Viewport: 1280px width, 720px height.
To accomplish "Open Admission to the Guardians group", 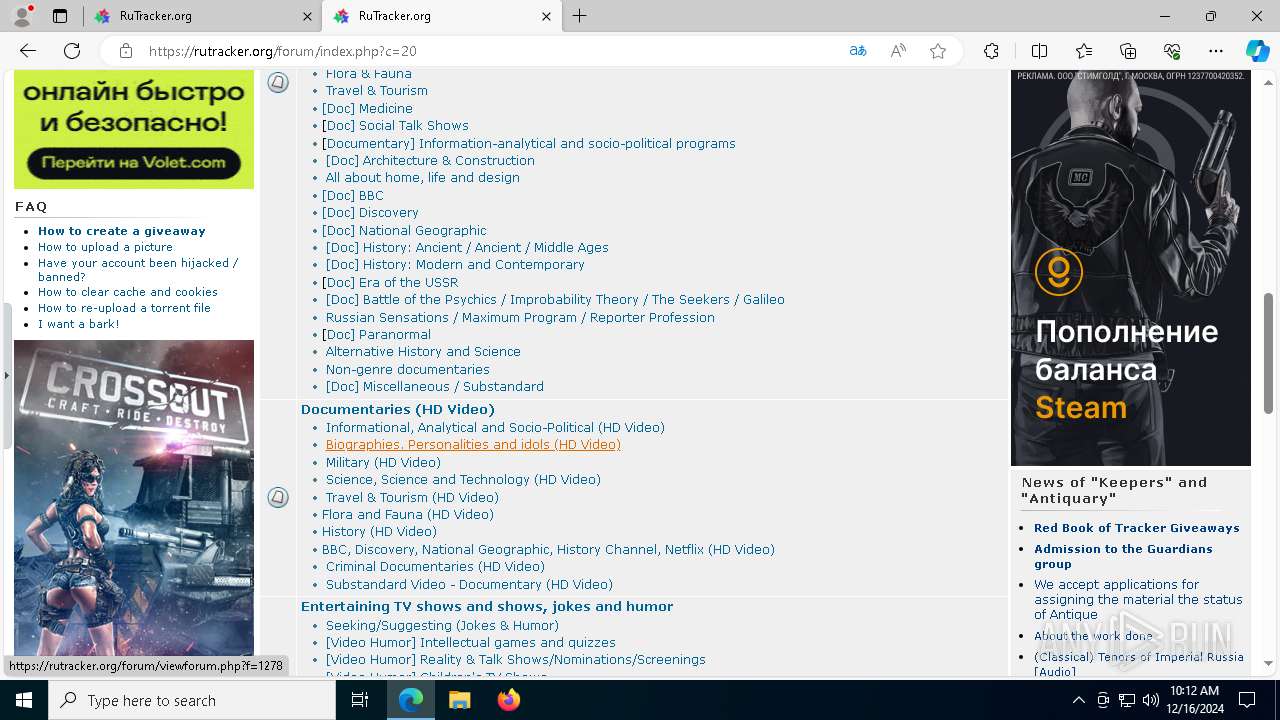I will (1123, 556).
